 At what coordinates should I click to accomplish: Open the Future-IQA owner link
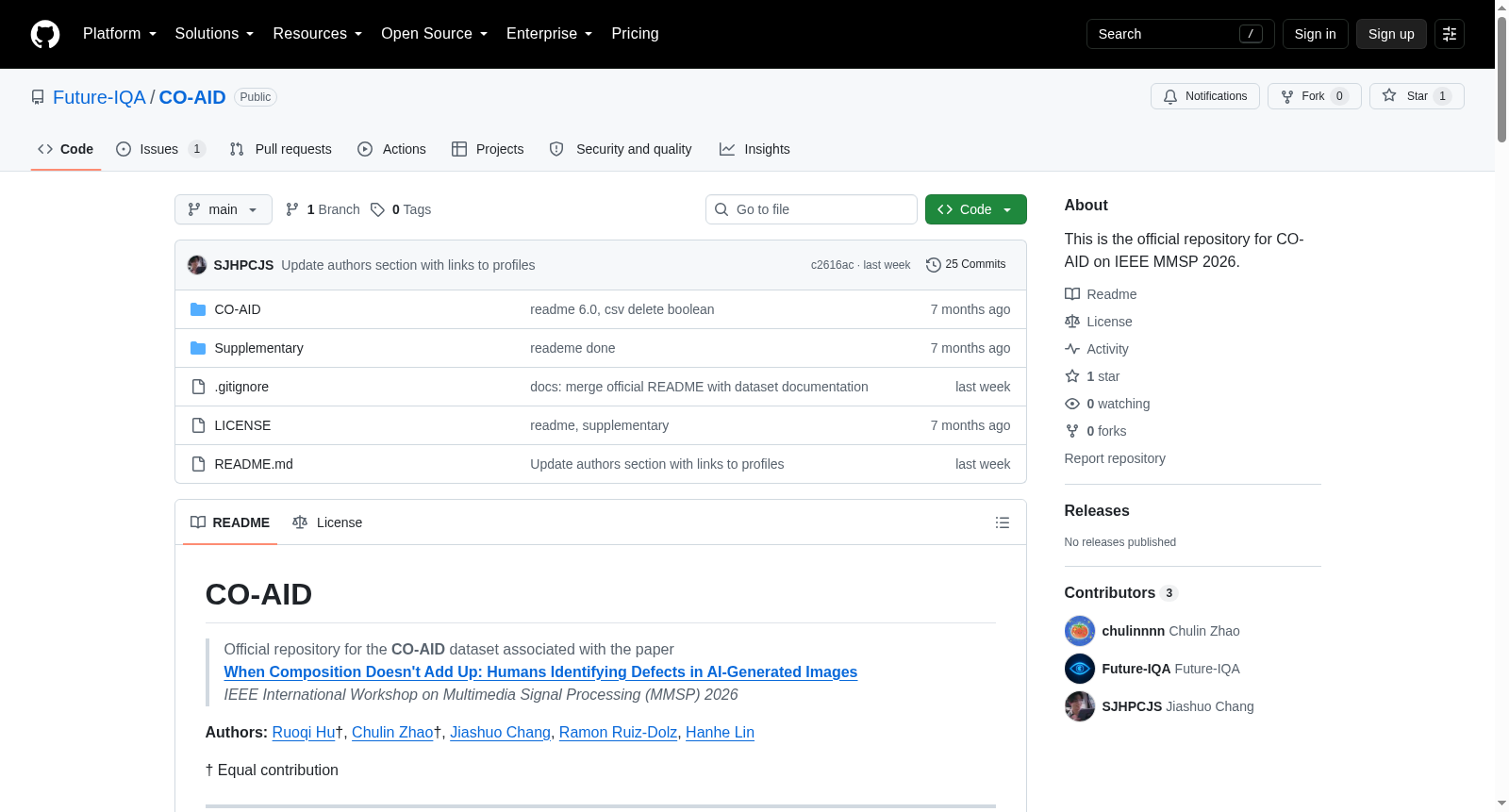point(99,97)
